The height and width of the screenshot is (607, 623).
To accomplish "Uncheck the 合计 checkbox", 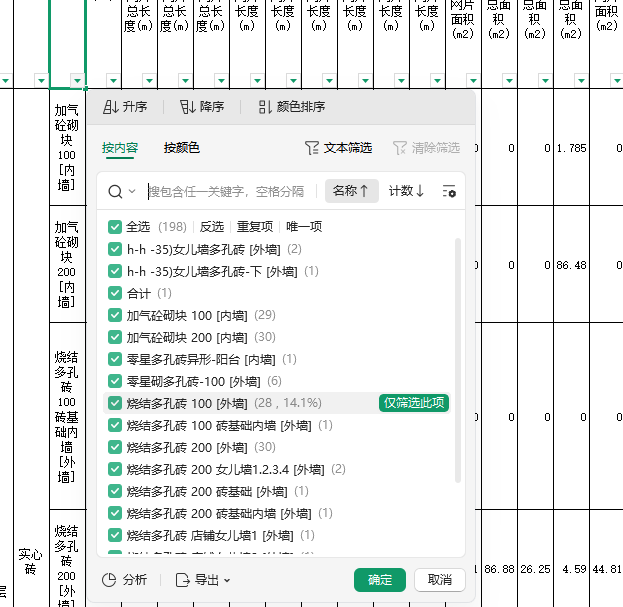I will [115, 293].
